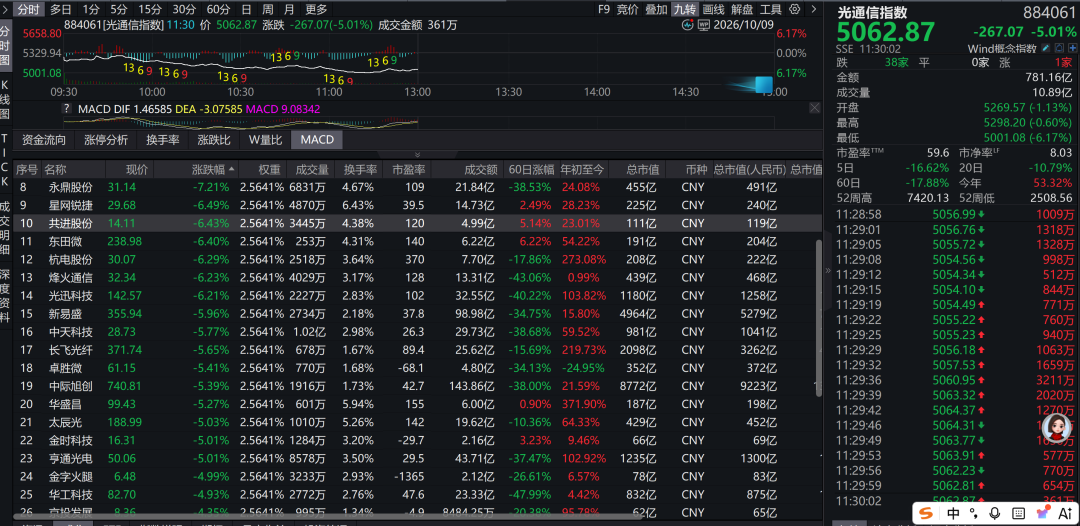Toggle the 叠加 overlay option
Screen dimensions: 1080x526
click(x=656, y=9)
